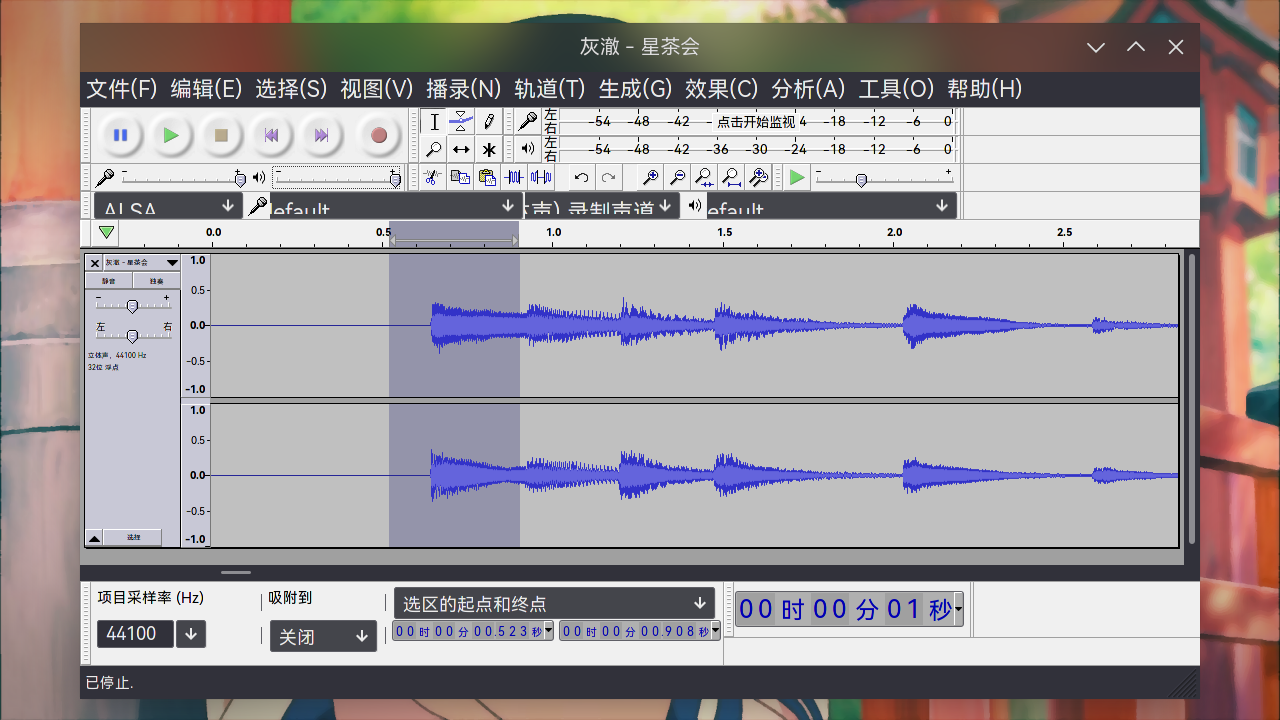
Task: Open the track name dropdown menu
Action: pyautogui.click(x=172, y=263)
